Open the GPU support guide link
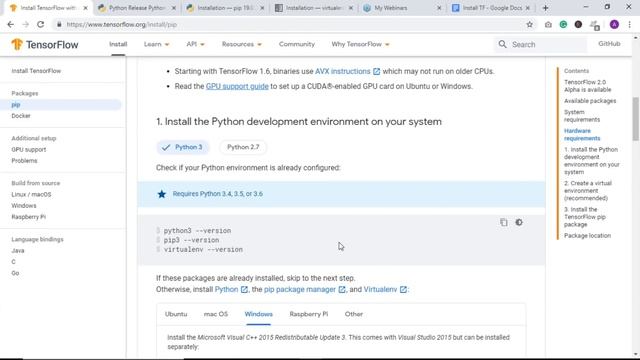640x360 pixels. (237, 87)
